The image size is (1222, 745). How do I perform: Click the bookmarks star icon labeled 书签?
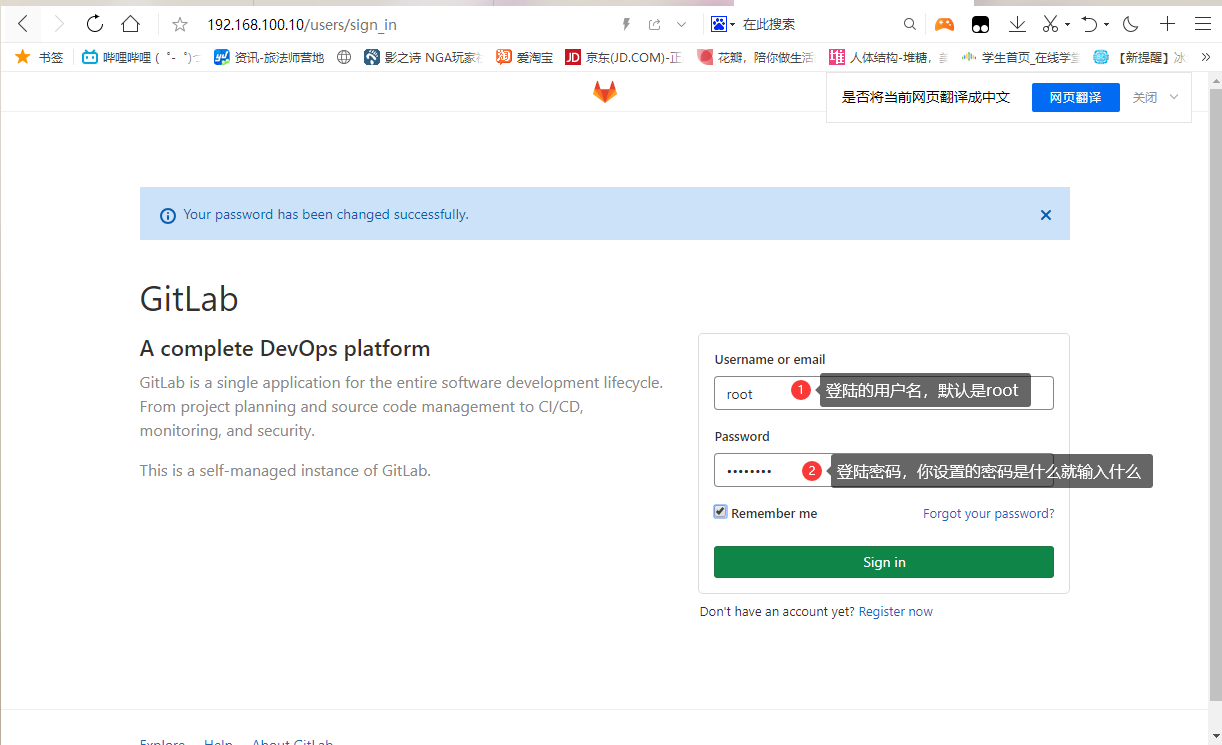[38, 57]
